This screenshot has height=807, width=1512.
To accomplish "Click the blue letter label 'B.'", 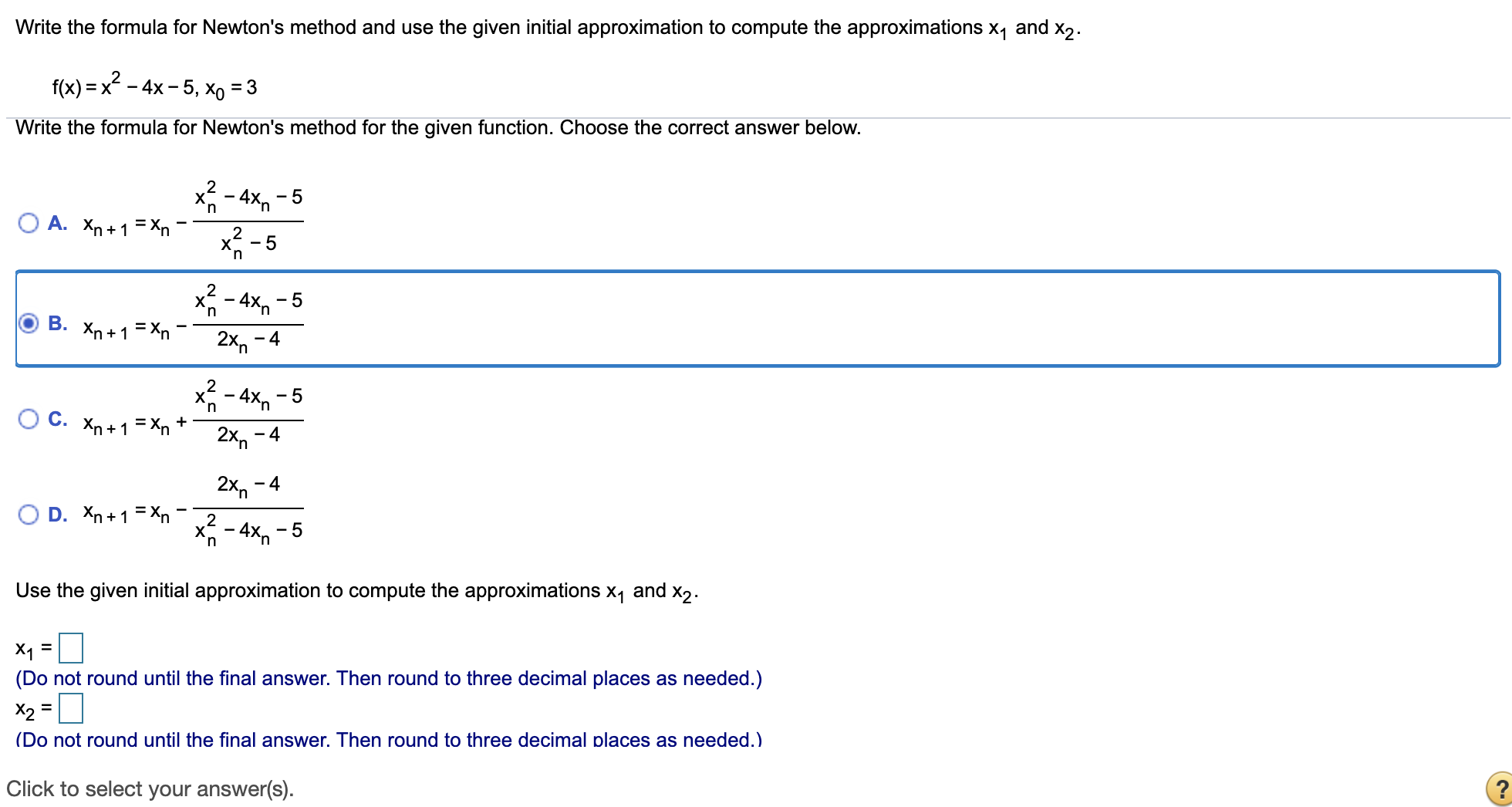I will click(57, 323).
